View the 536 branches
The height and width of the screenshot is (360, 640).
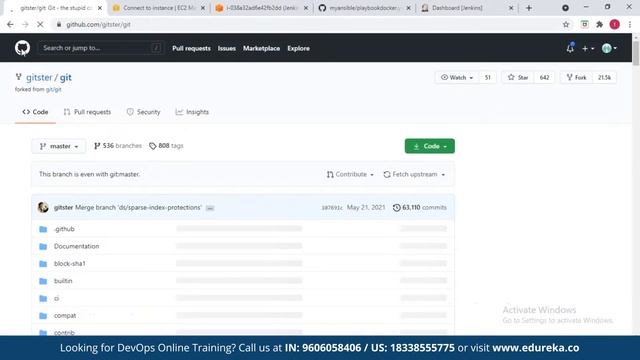coord(118,146)
